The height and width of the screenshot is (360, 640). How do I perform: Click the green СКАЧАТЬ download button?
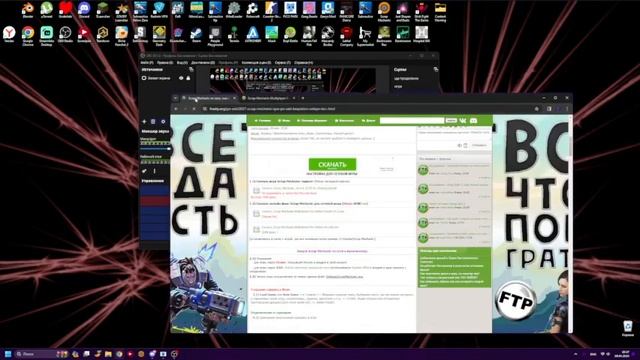coord(332,164)
